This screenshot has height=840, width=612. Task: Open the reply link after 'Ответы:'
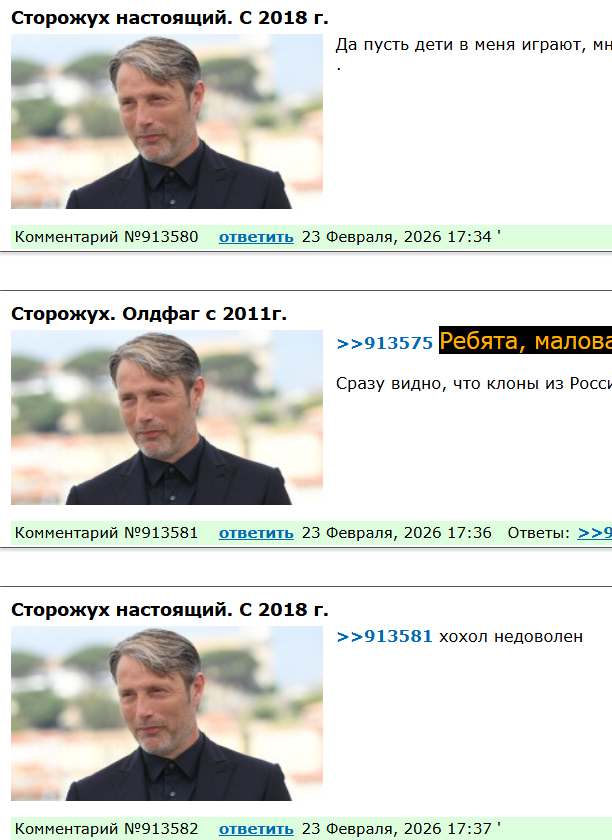click(594, 533)
